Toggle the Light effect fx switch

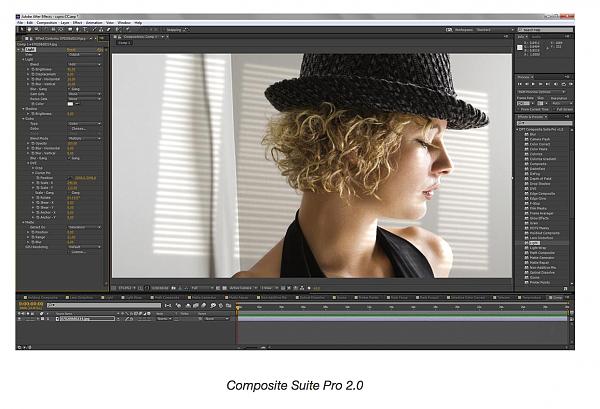click(x=23, y=49)
